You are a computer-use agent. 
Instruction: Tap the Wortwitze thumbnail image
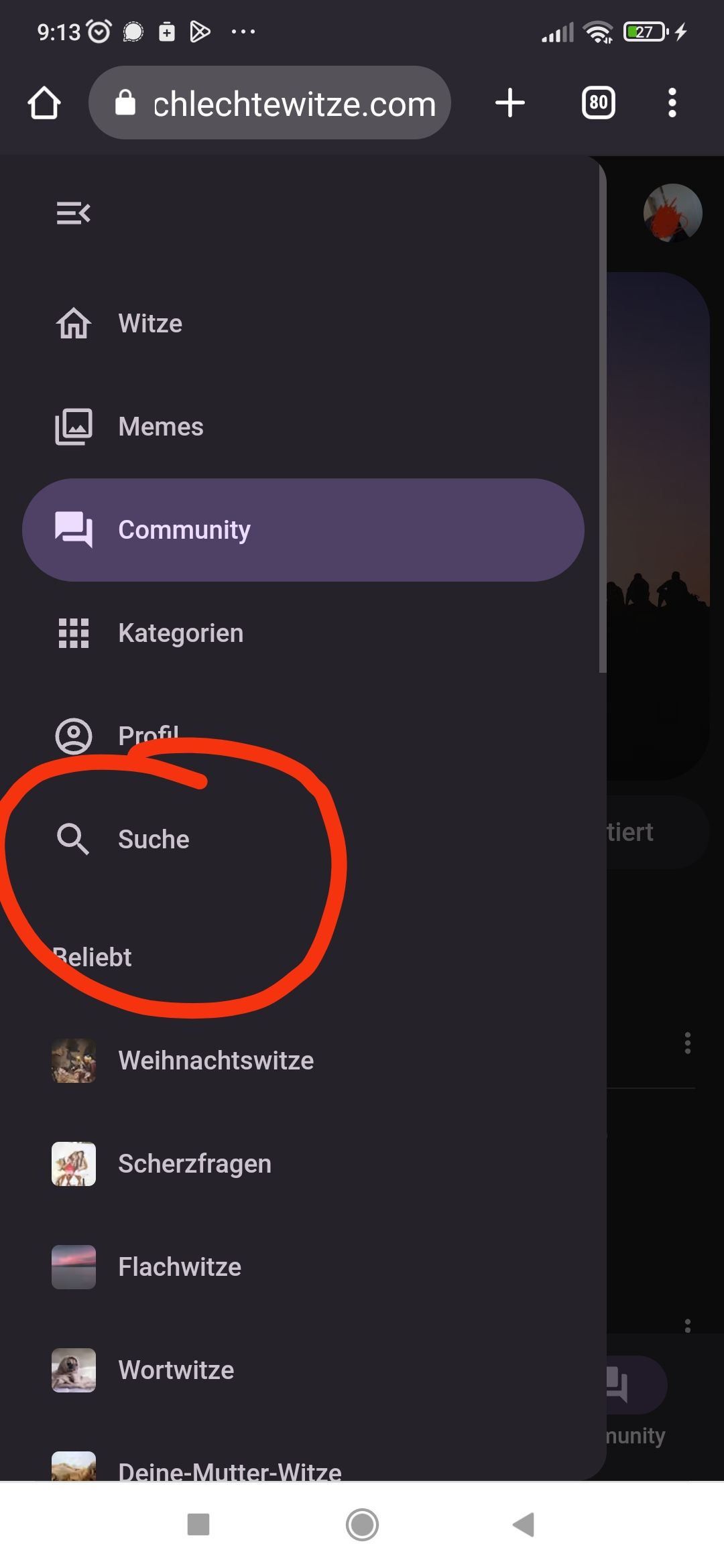point(74,1370)
